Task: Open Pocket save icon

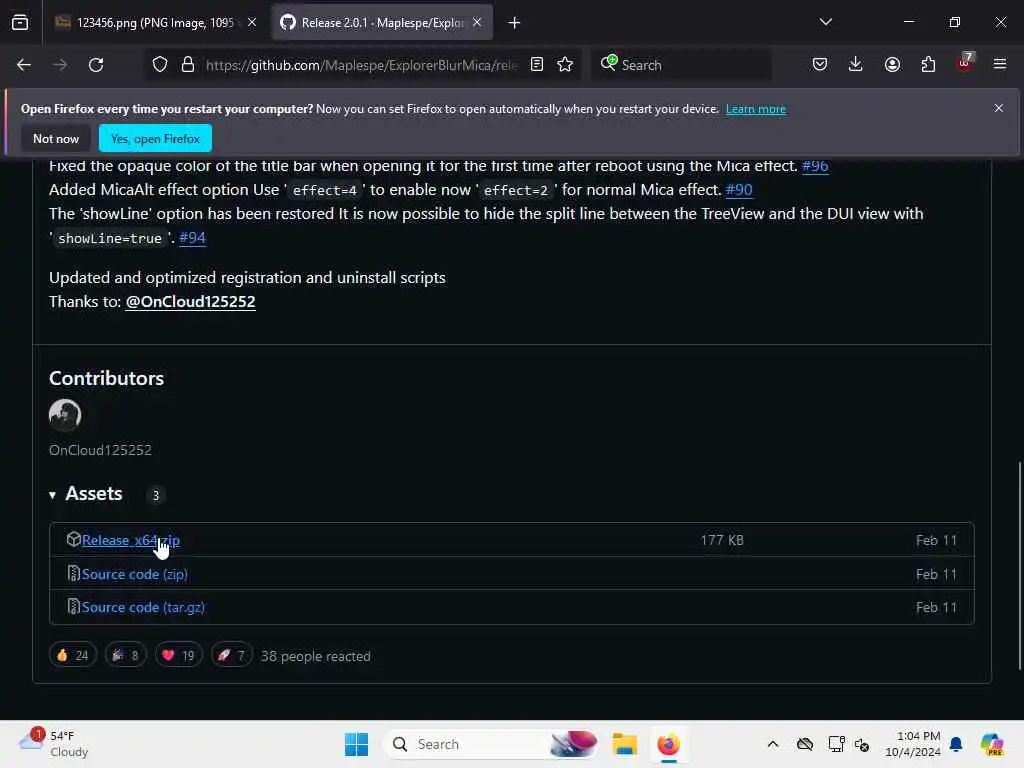Action: pos(820,65)
